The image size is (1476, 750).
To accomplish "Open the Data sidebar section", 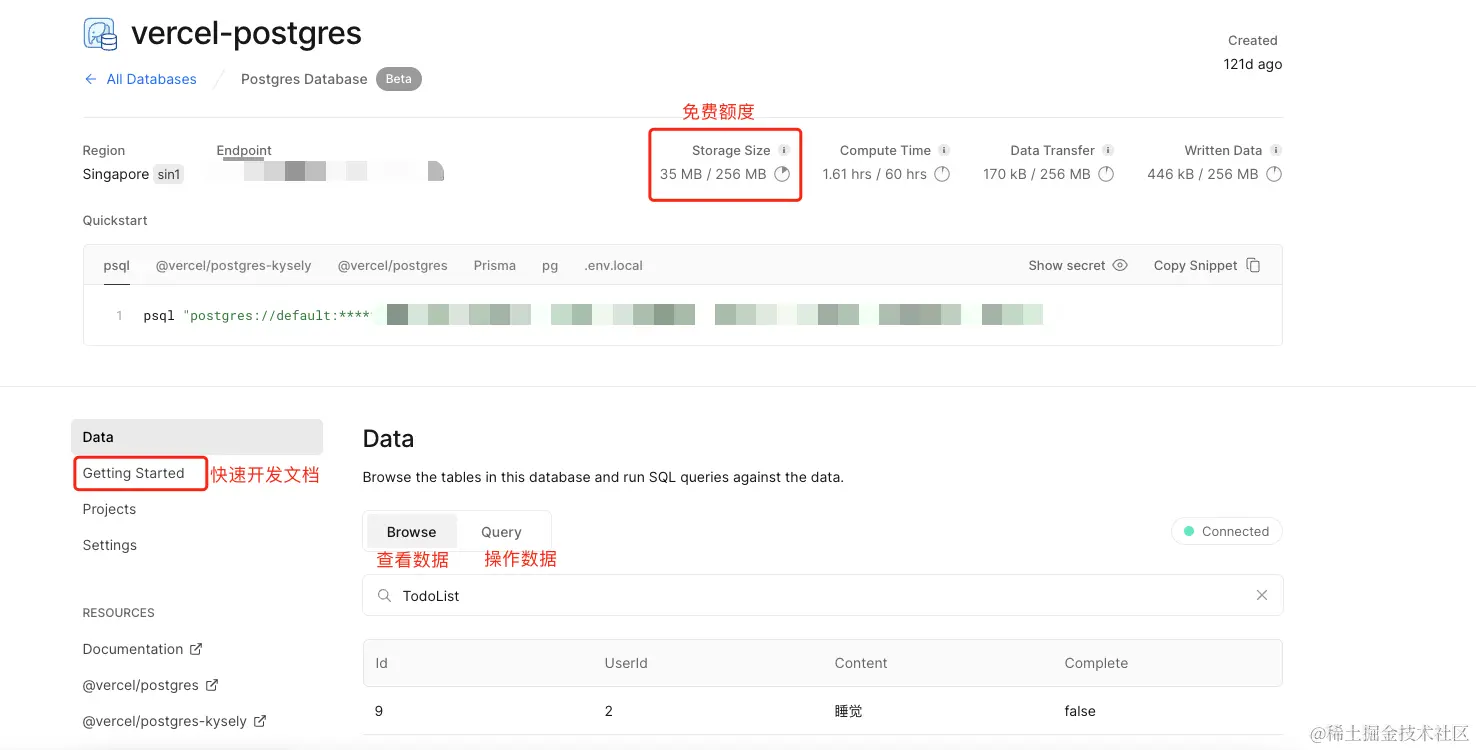I will tap(197, 437).
